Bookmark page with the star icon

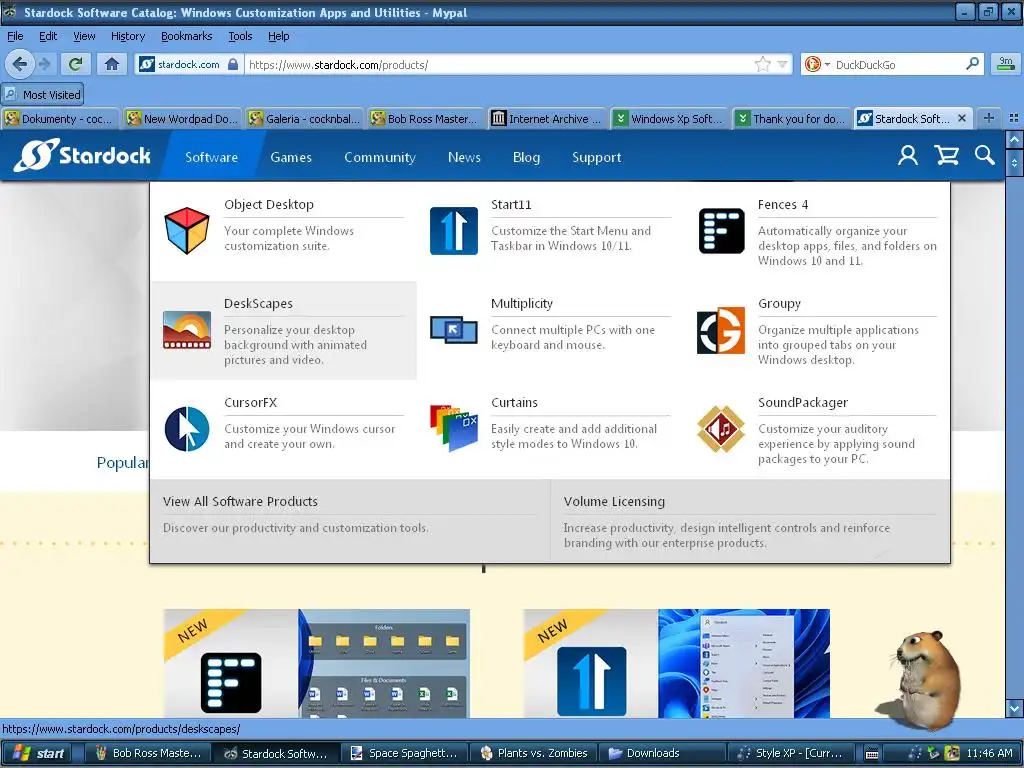click(x=762, y=64)
